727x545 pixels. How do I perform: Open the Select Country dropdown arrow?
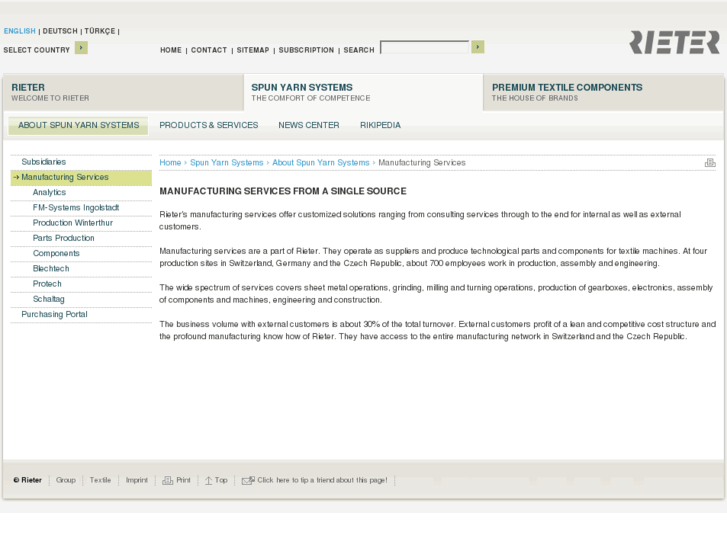click(x=81, y=48)
